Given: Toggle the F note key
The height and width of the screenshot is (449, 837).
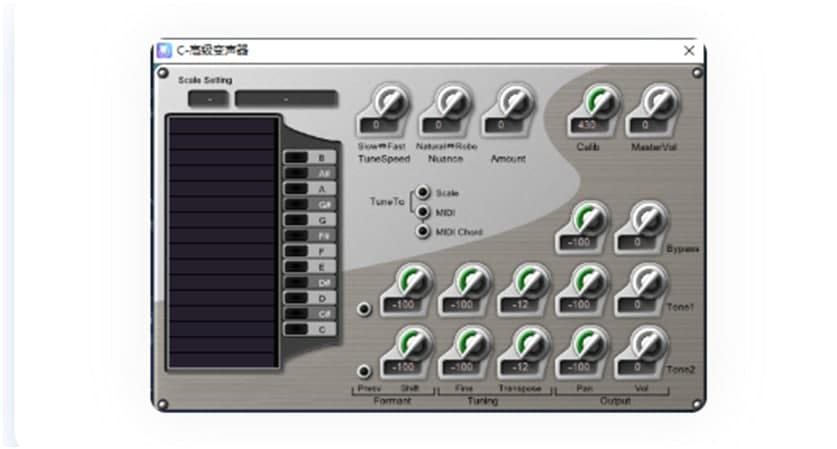Looking at the screenshot, I should tap(310, 251).
